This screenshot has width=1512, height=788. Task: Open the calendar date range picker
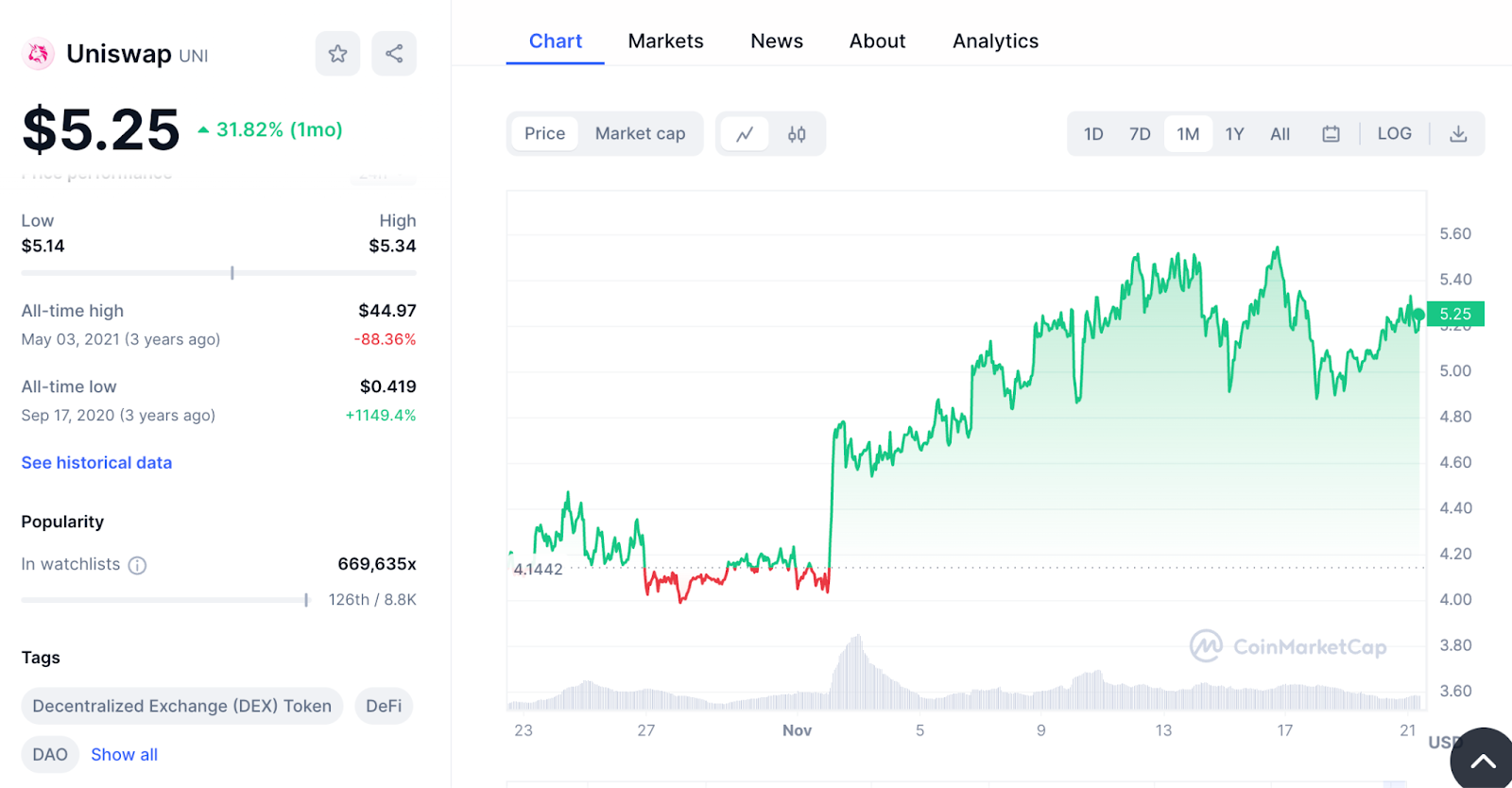(1331, 134)
